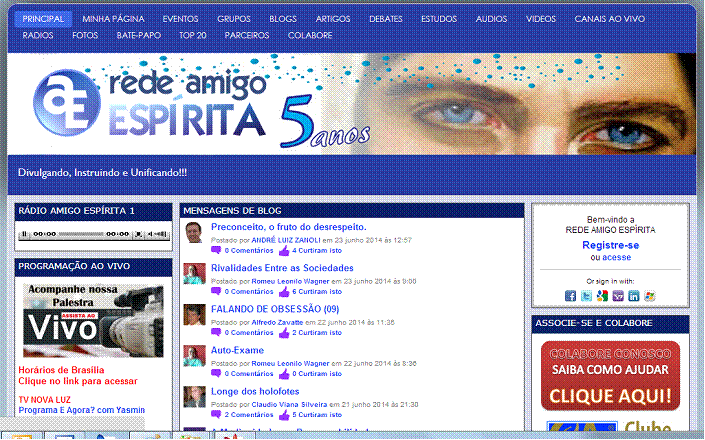Open the EVENTOS menu item
Screen dimensions: 705x440
point(180,19)
